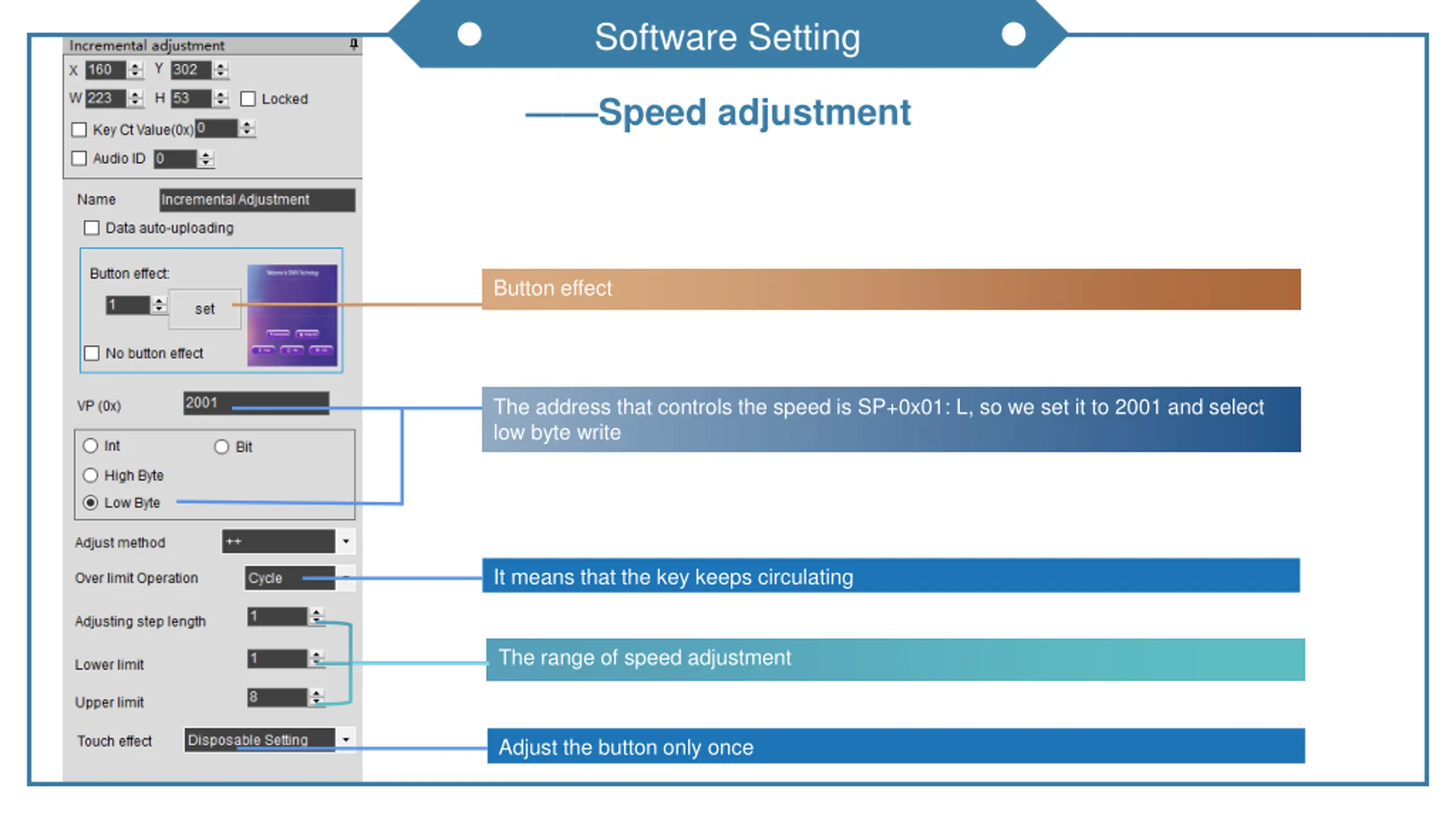Select the Bit radio button

221,447
